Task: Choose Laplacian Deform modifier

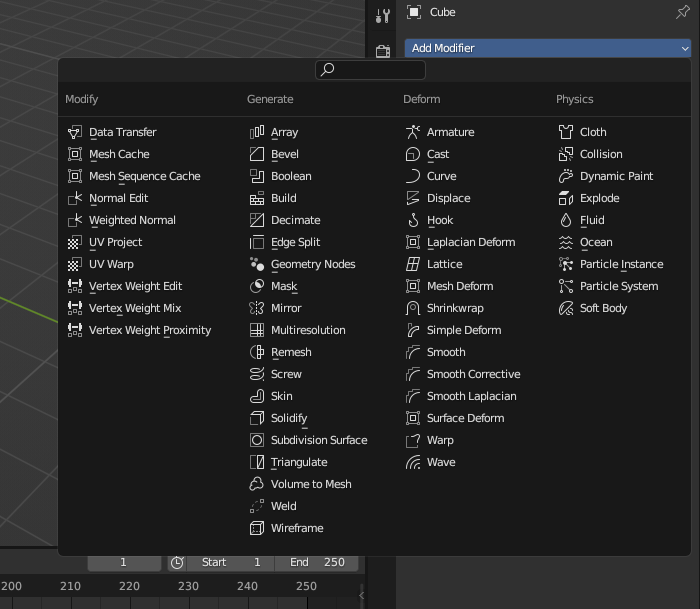Action: (x=471, y=242)
